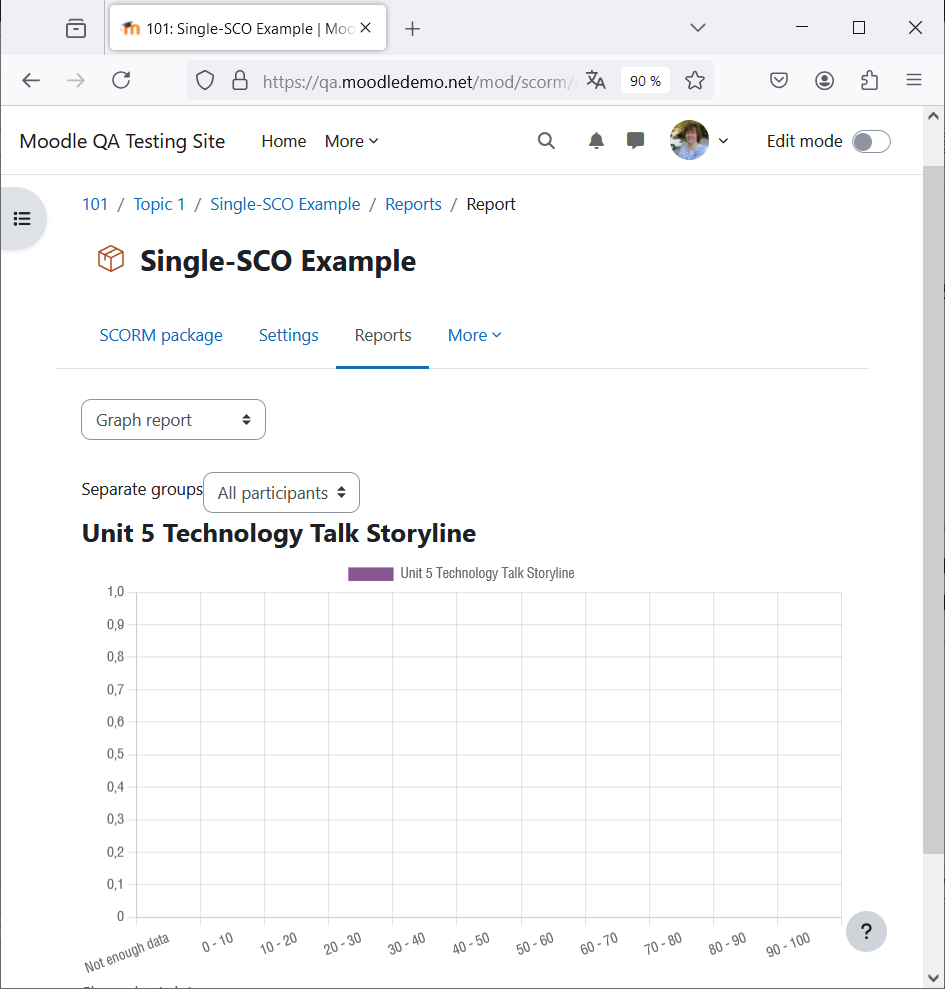Maximize the browser window

(859, 27)
